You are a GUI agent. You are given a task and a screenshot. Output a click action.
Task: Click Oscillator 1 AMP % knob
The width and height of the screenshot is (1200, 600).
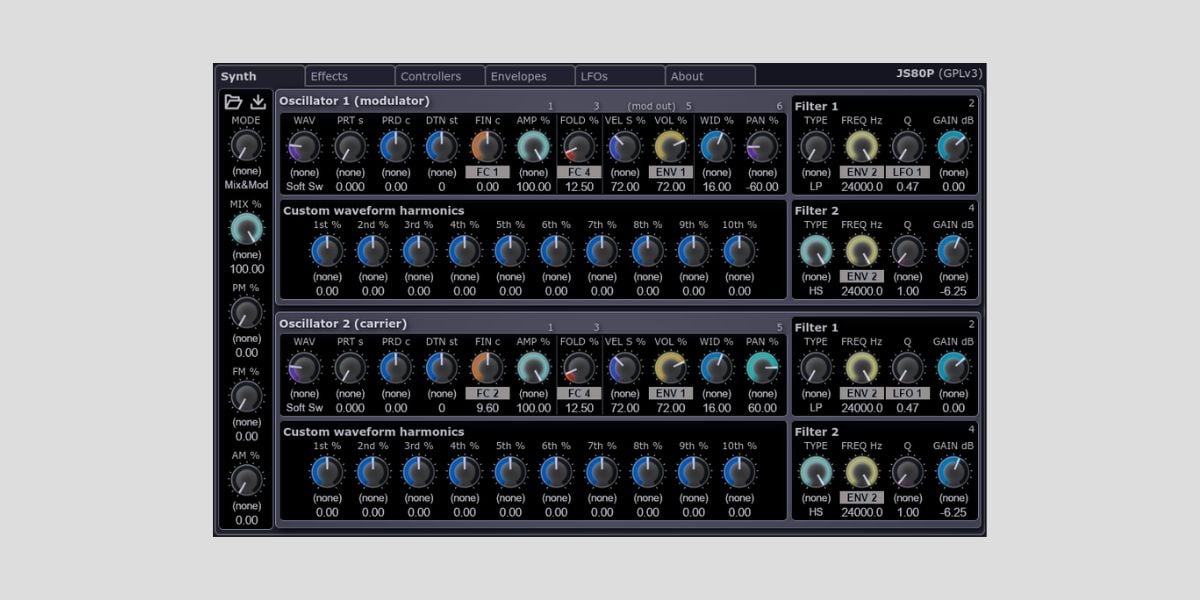[533, 147]
